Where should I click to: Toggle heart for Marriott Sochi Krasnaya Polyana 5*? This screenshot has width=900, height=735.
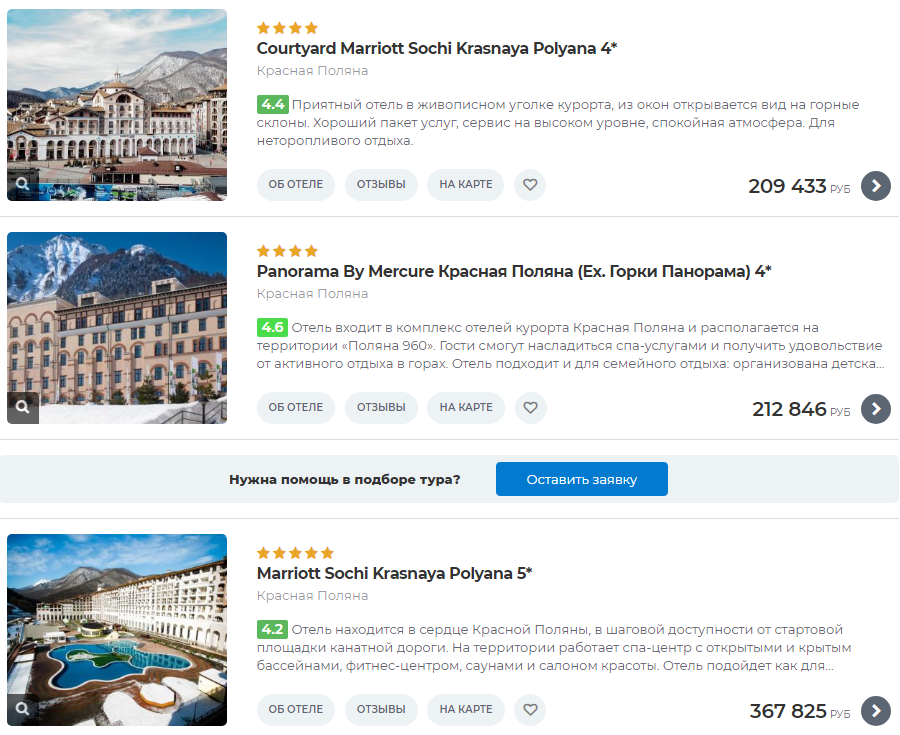click(530, 710)
